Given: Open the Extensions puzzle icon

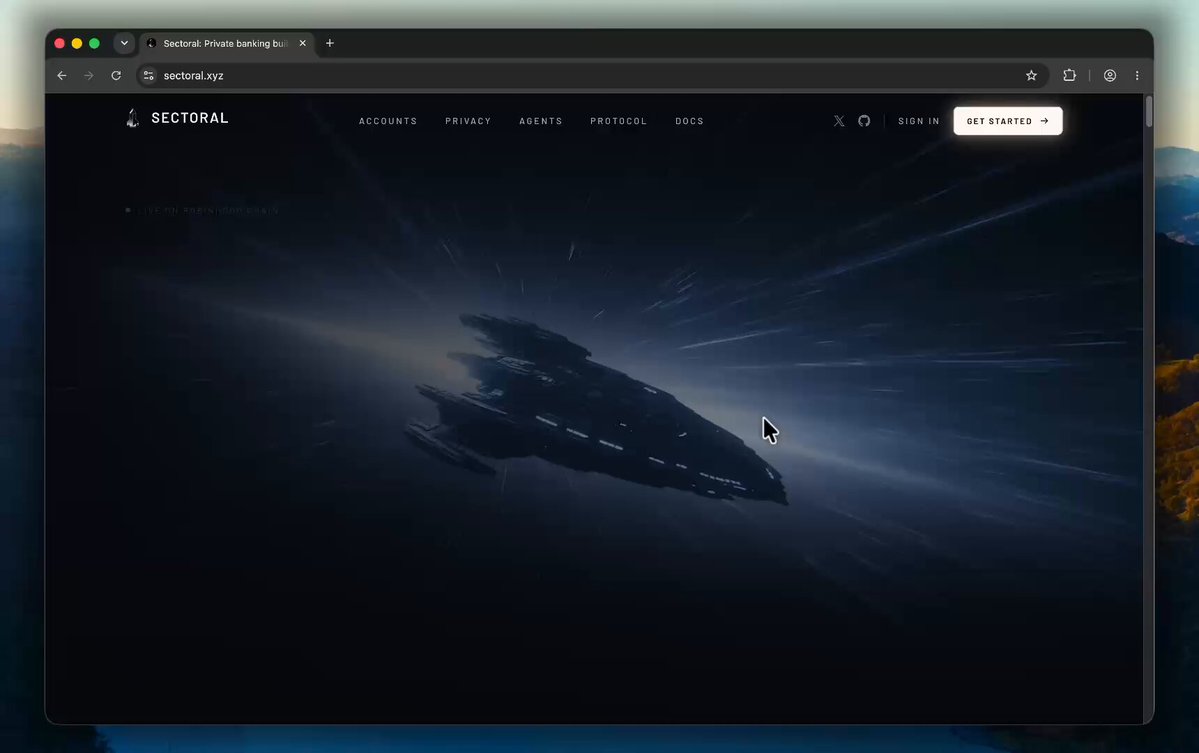Looking at the screenshot, I should click(1070, 75).
